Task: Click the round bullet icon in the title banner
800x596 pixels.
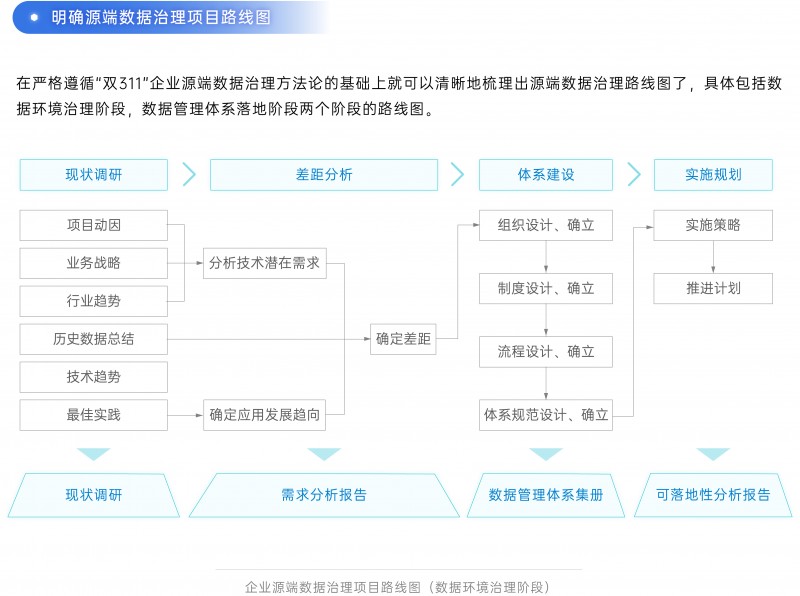Action: tap(34, 18)
